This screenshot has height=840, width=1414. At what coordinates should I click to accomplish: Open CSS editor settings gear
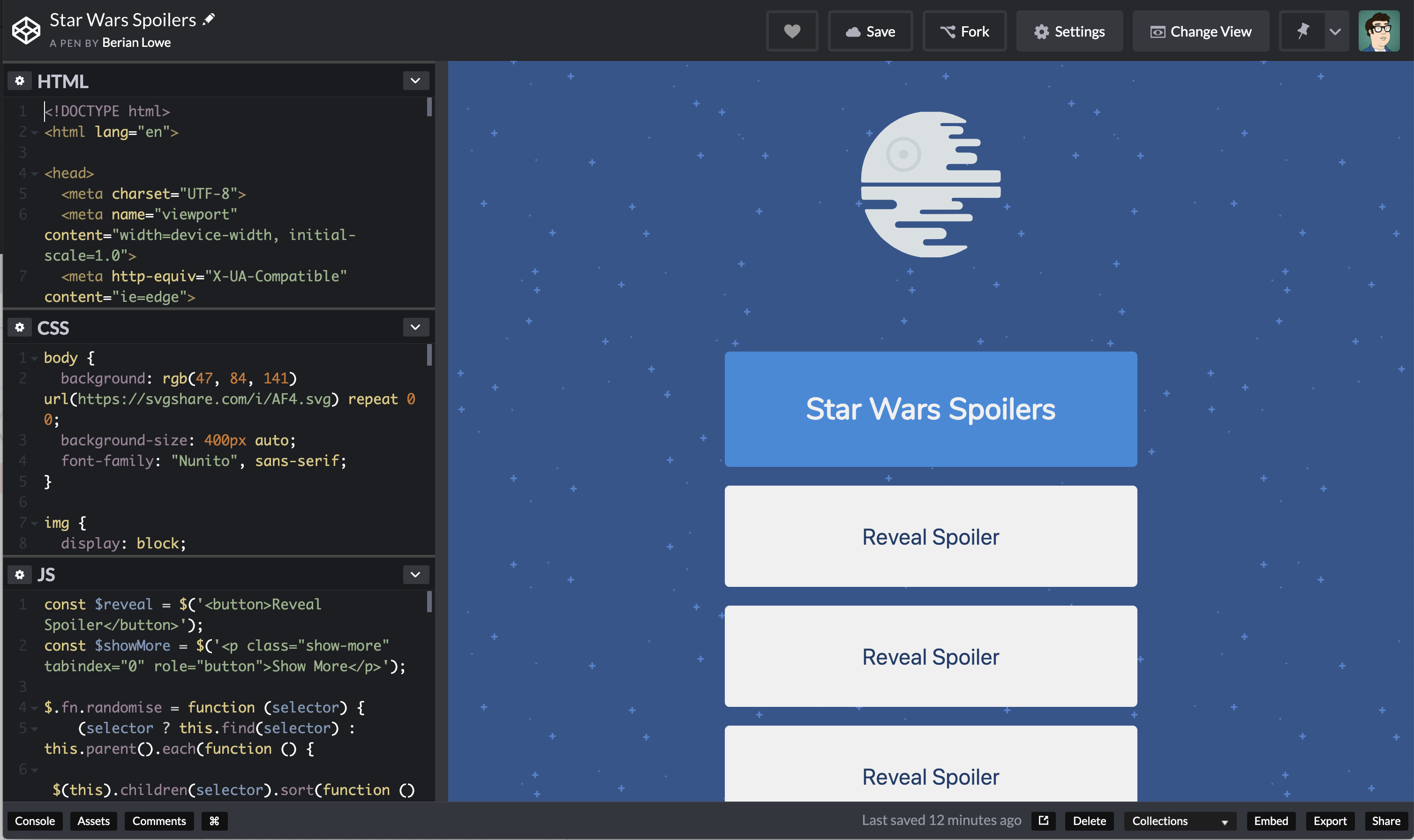[20, 327]
